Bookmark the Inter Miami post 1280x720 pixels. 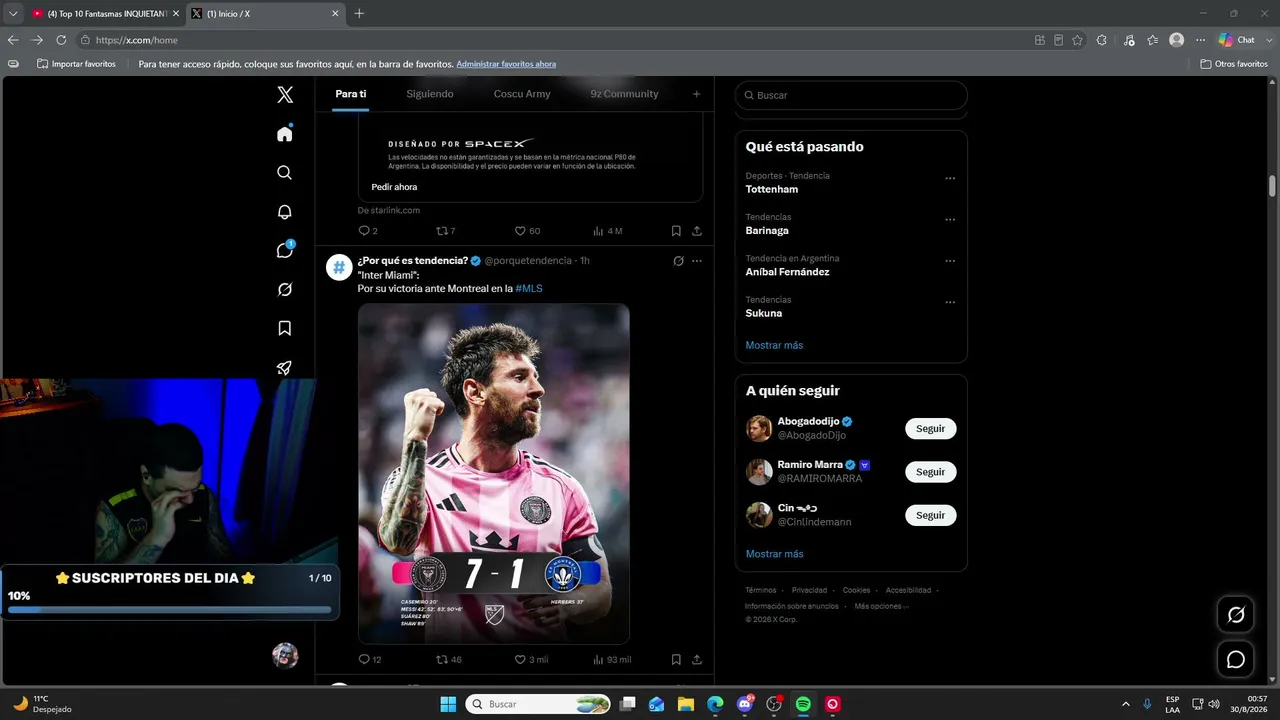tap(676, 660)
